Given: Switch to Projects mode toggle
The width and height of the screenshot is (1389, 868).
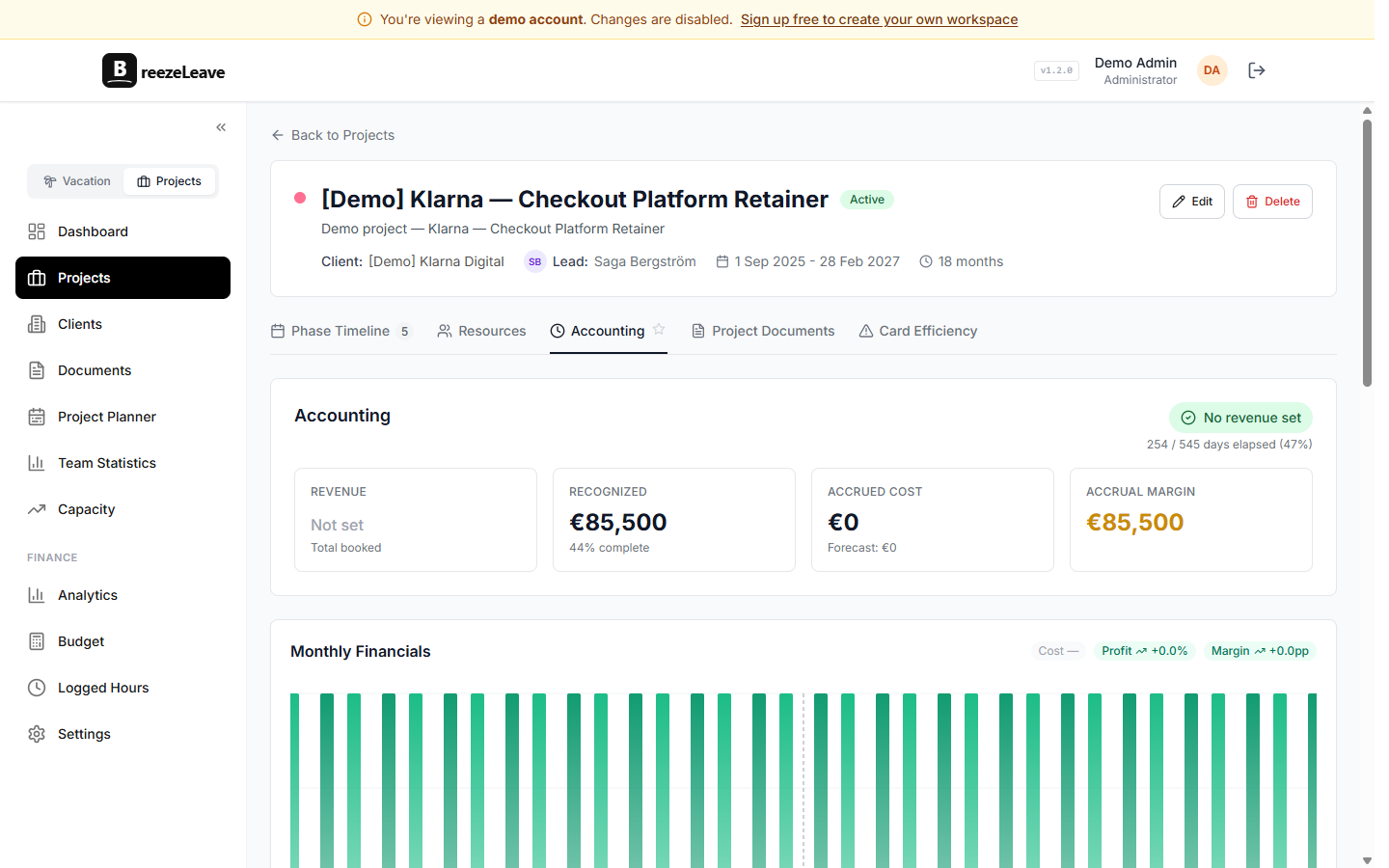Looking at the screenshot, I should pyautogui.click(x=170, y=181).
